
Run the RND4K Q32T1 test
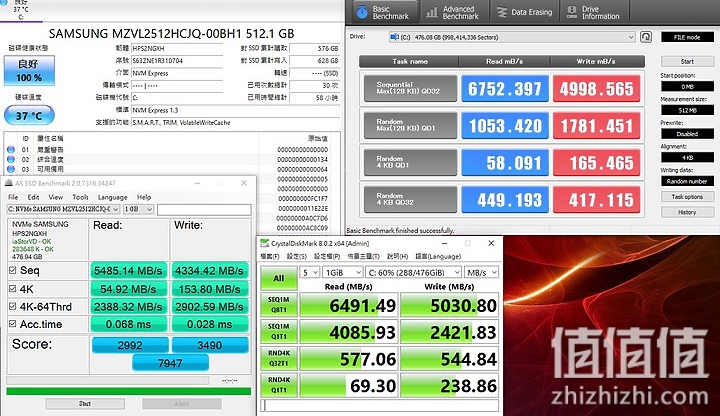tap(279, 358)
